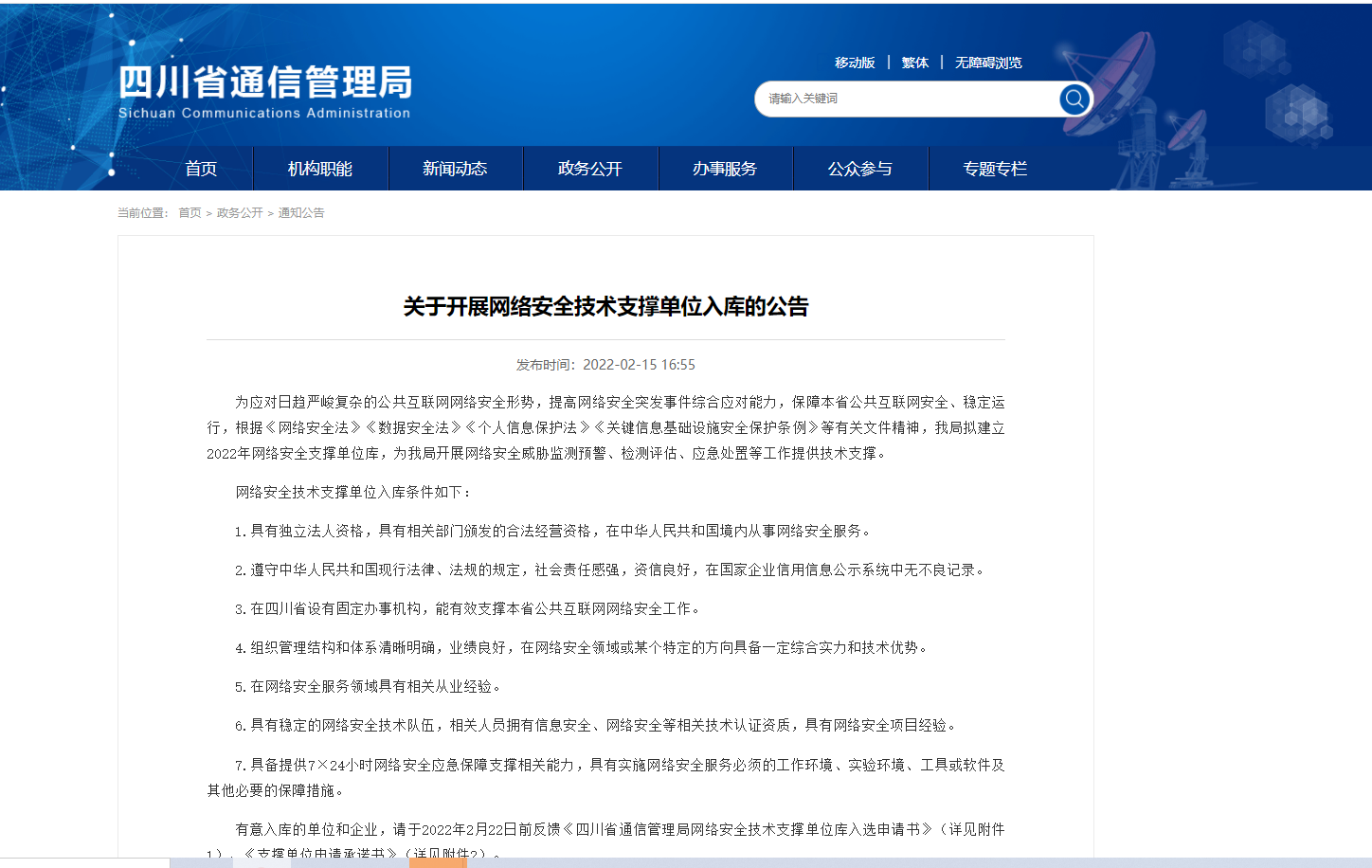Click the 四川省通信管理局 site logo
The height and width of the screenshot is (868, 1372).
click(x=265, y=92)
